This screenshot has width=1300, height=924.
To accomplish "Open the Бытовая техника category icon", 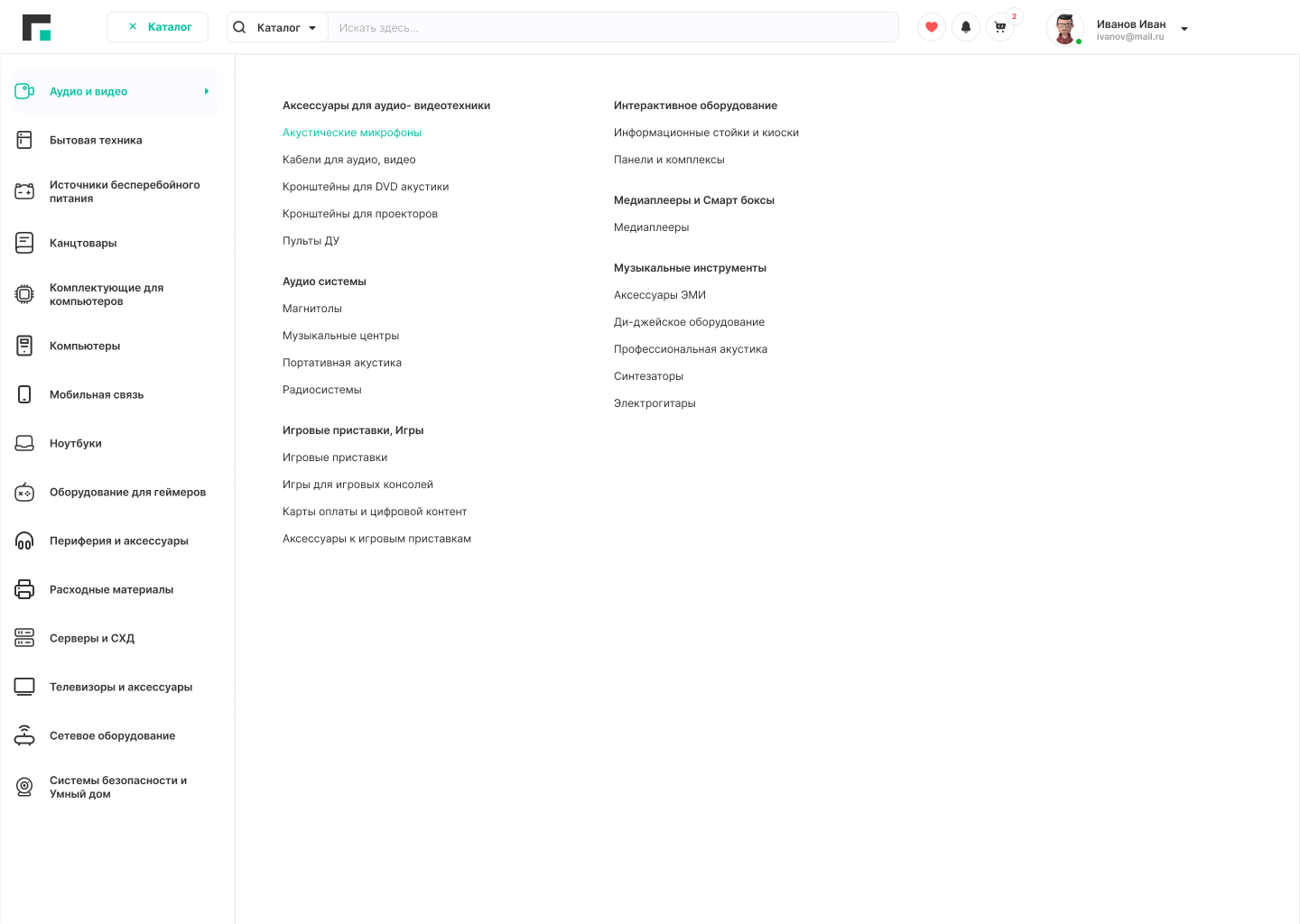I will pos(23,140).
